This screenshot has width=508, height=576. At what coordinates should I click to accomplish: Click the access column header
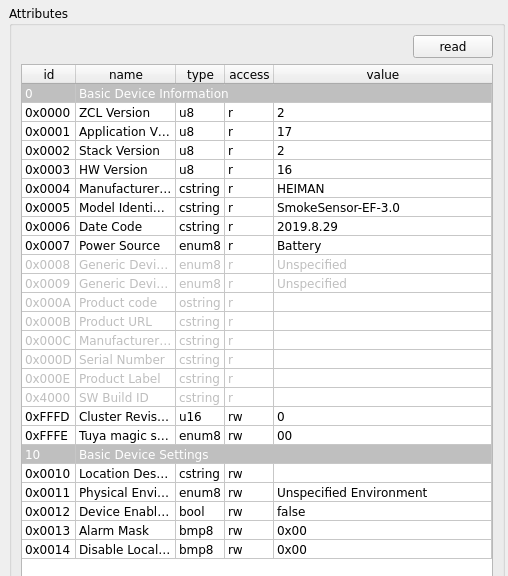pos(249,75)
